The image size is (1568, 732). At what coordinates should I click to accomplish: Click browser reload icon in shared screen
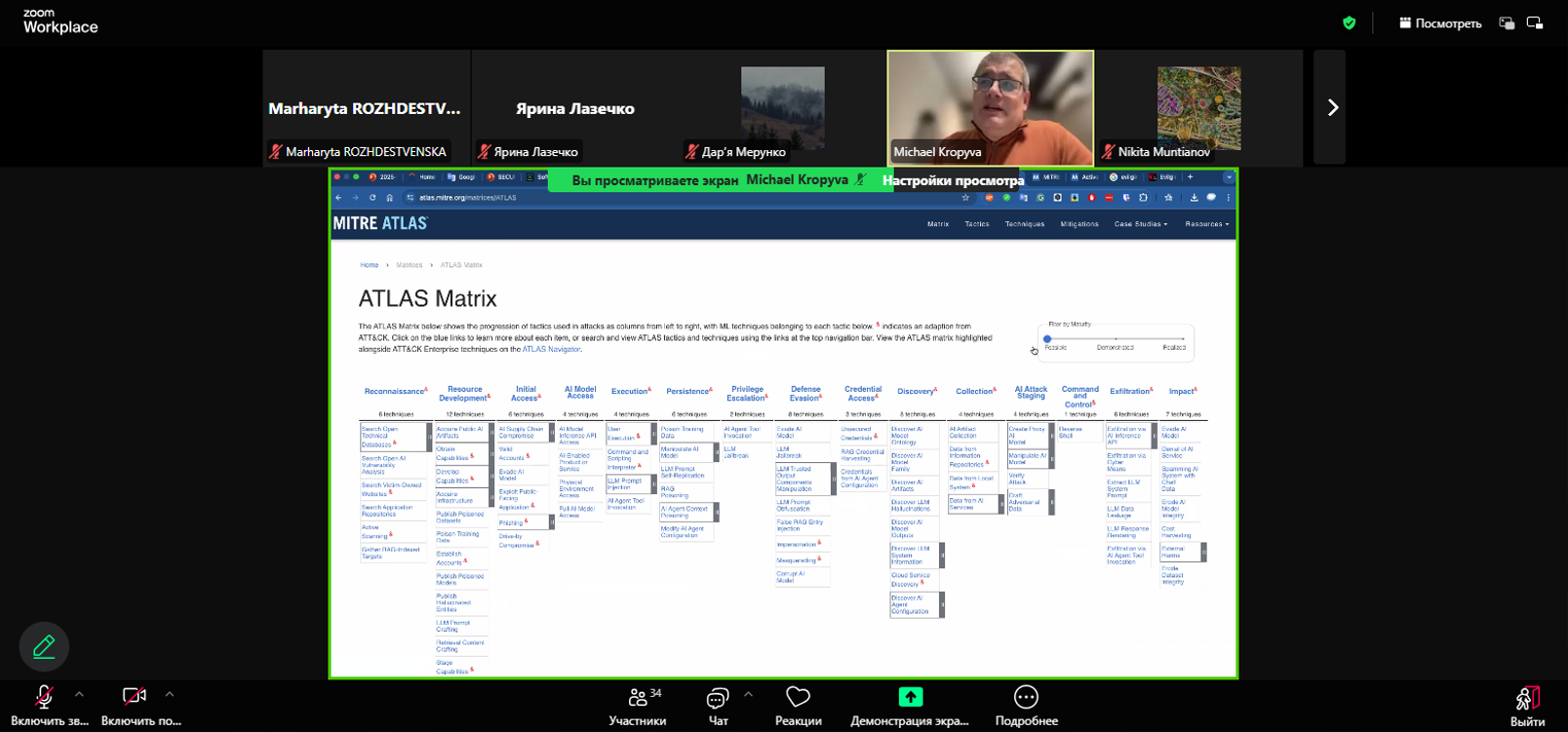[x=372, y=198]
